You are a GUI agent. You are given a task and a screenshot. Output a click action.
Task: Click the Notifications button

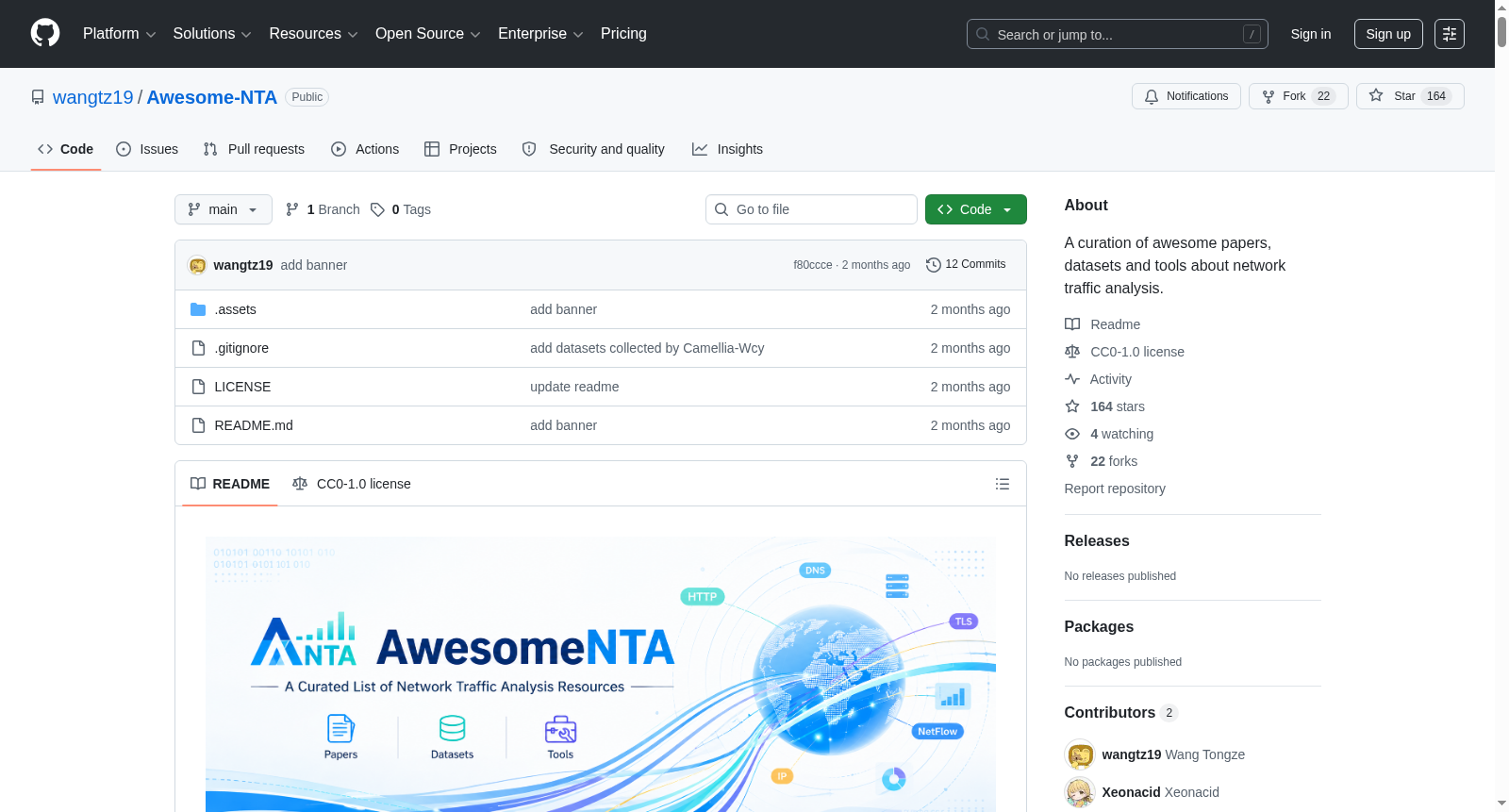point(1186,96)
